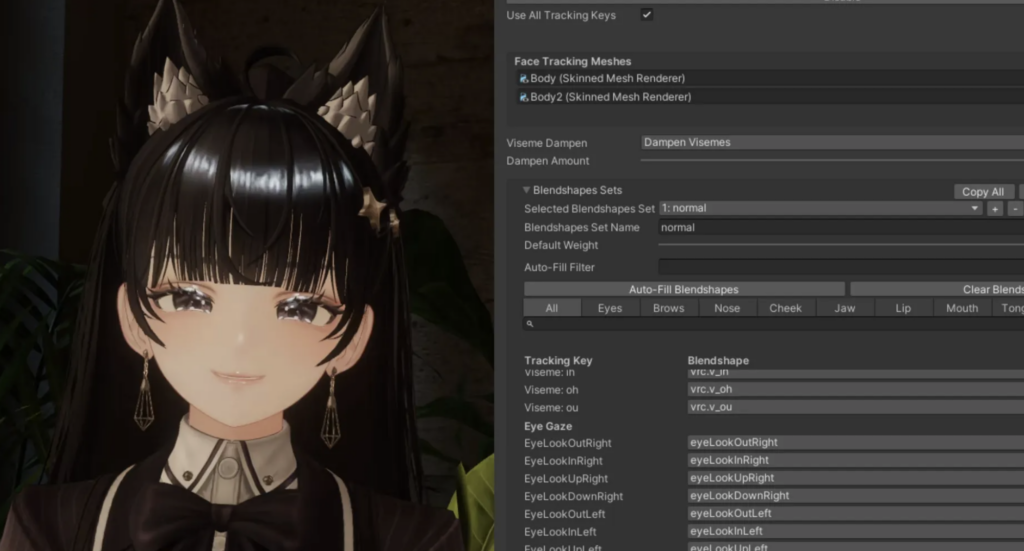Click the Tracking Key column header

pos(558,360)
